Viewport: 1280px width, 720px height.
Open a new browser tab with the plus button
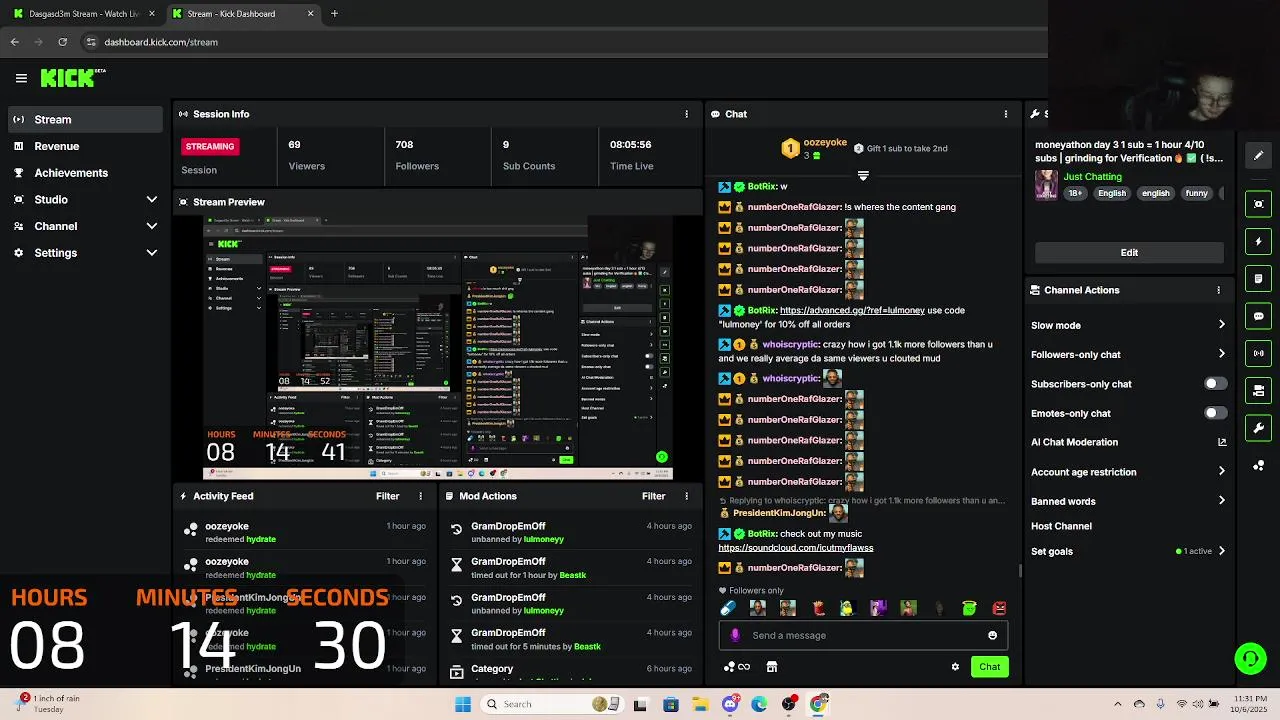(x=334, y=14)
